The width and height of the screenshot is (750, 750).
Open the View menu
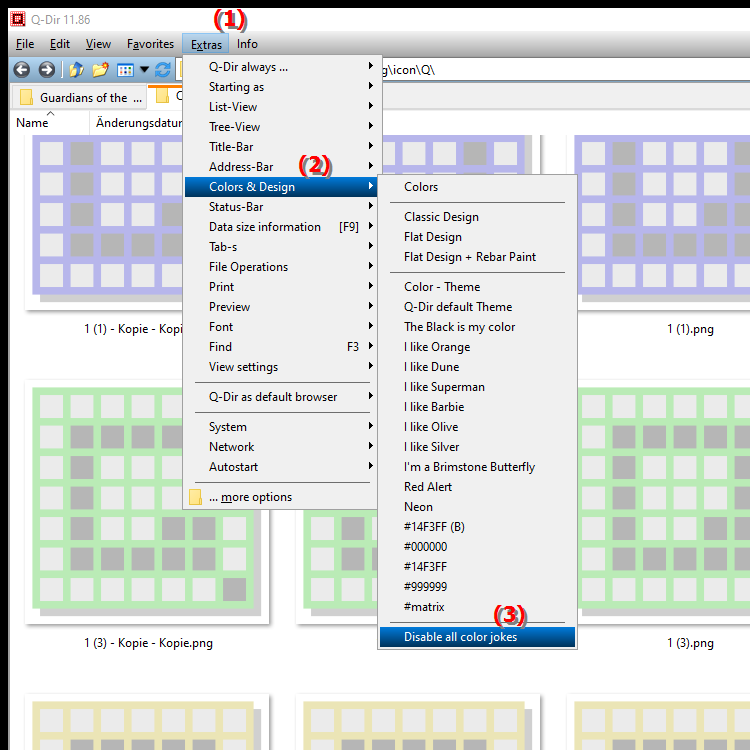(x=98, y=44)
